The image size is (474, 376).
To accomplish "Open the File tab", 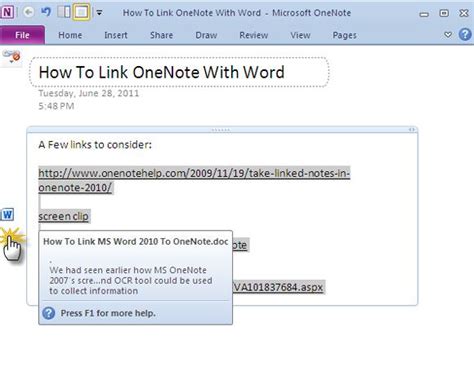I will tap(22, 35).
